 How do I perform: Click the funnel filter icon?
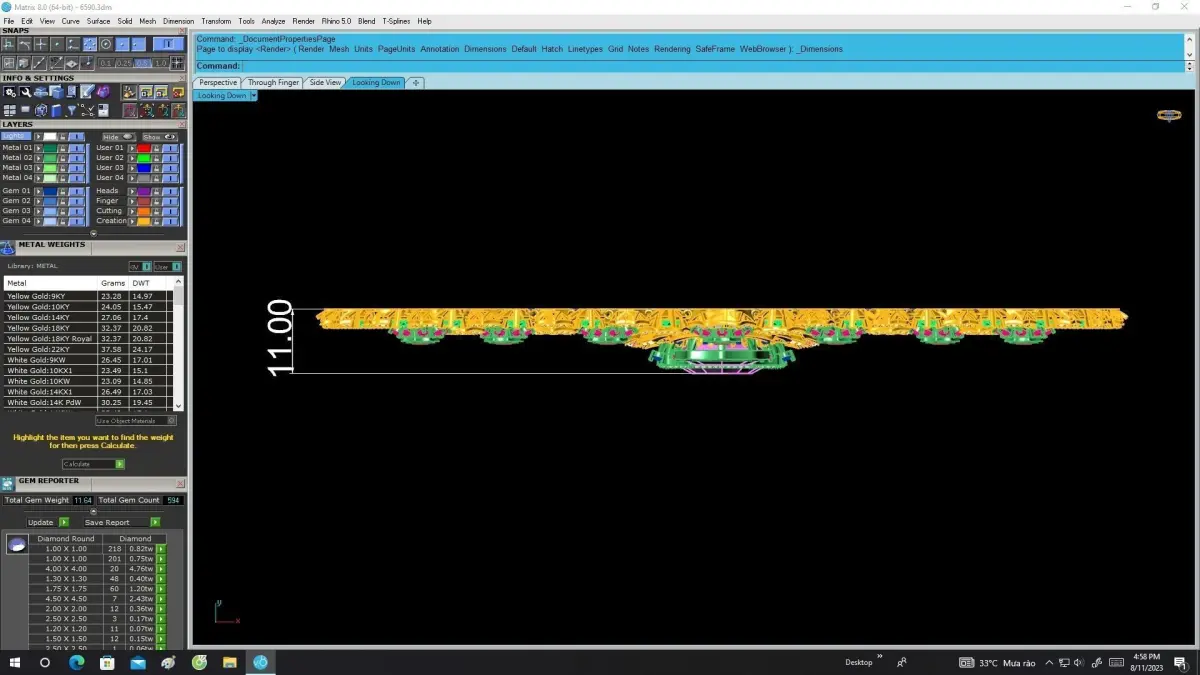point(72,110)
